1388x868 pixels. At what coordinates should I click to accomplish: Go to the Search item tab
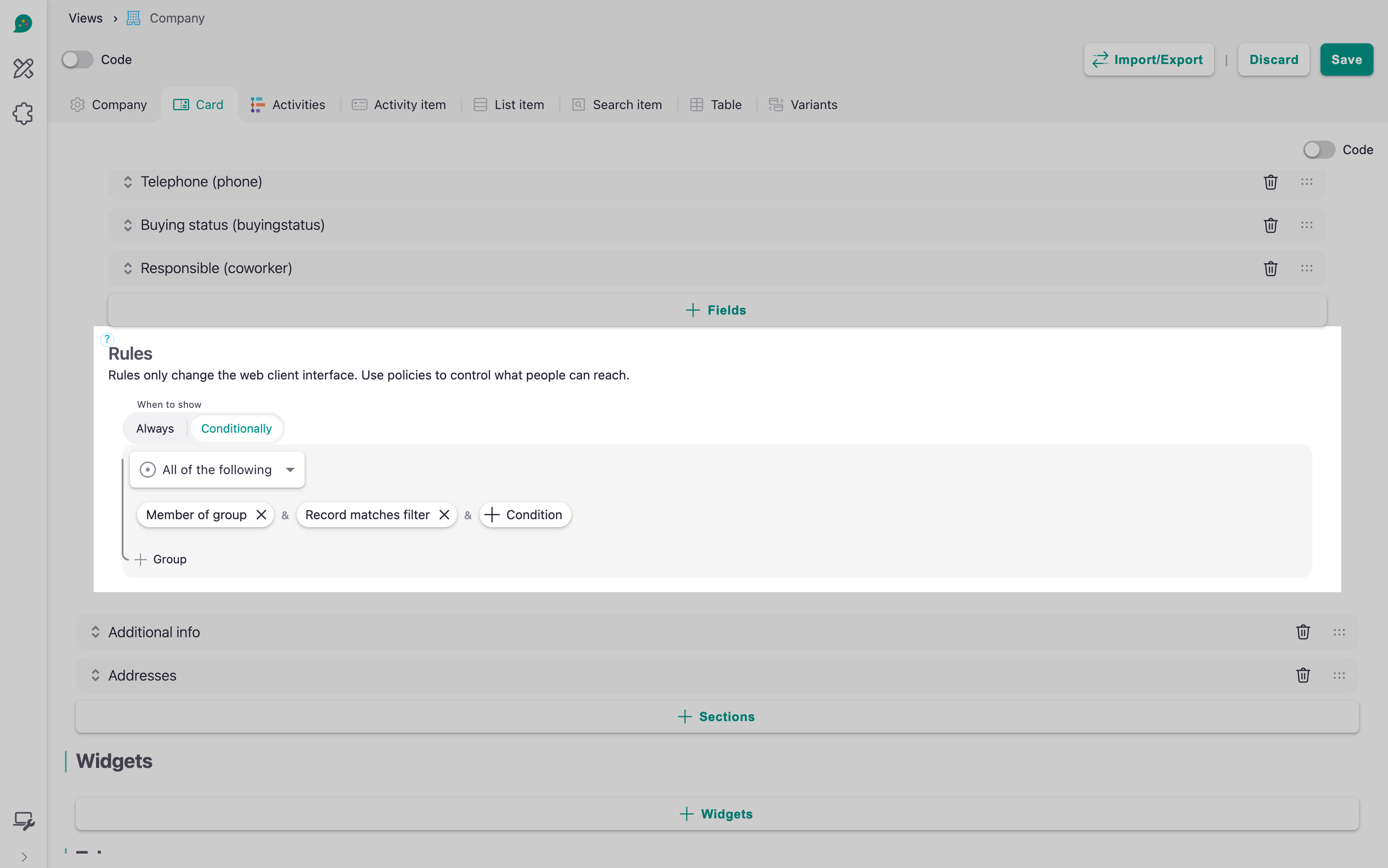point(617,105)
